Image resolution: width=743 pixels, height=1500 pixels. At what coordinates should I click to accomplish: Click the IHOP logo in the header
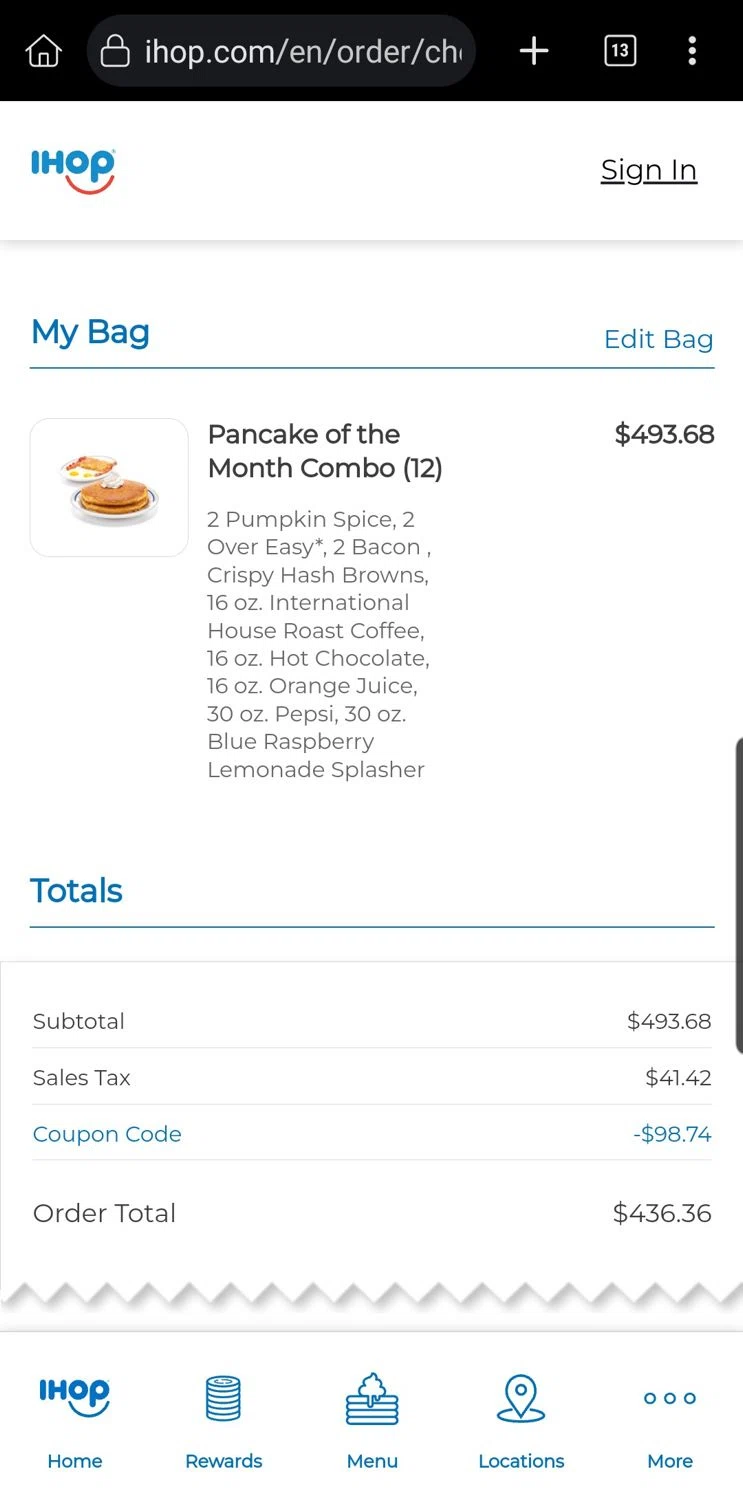[x=73, y=170]
